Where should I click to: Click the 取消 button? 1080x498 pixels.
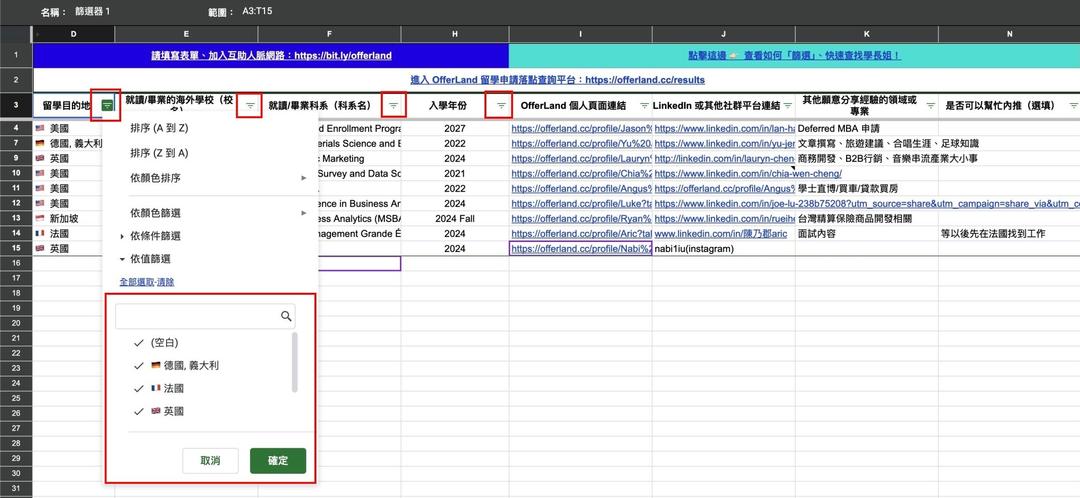tap(210, 461)
